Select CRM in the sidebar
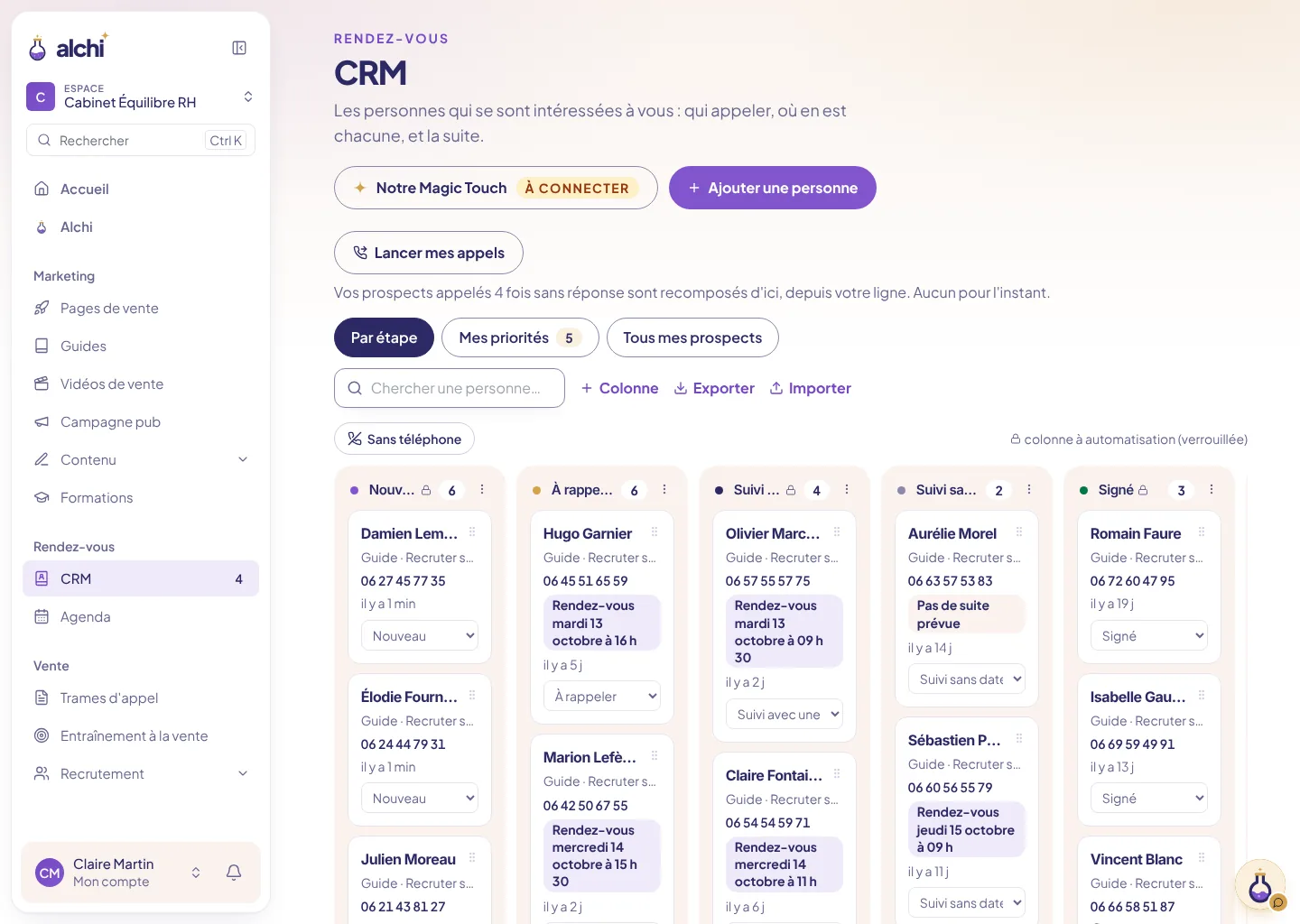Screen dimensions: 1300x924 (x=141, y=579)
